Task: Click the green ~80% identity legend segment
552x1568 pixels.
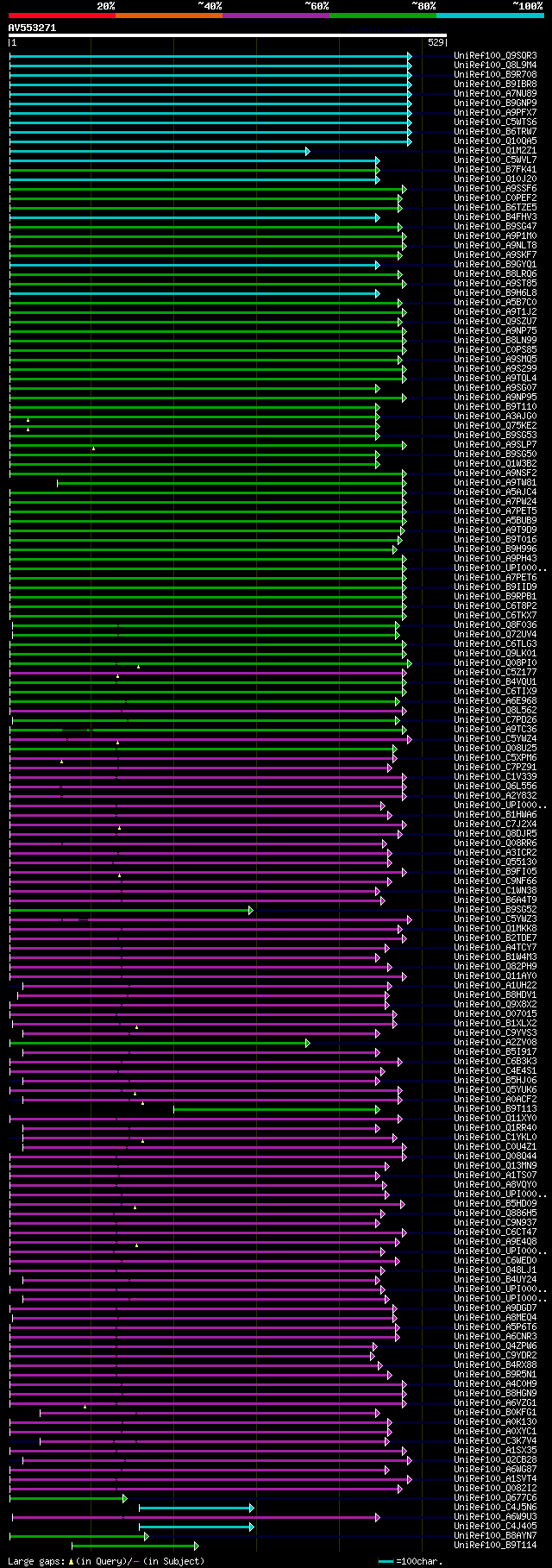Action: tap(383, 16)
